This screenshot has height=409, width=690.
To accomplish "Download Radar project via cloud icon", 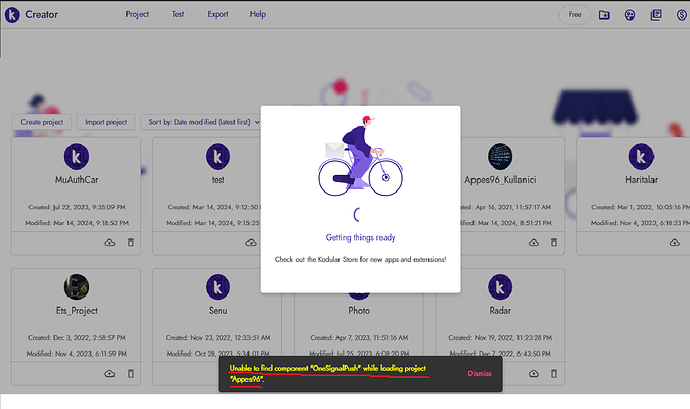I will pyautogui.click(x=534, y=374).
